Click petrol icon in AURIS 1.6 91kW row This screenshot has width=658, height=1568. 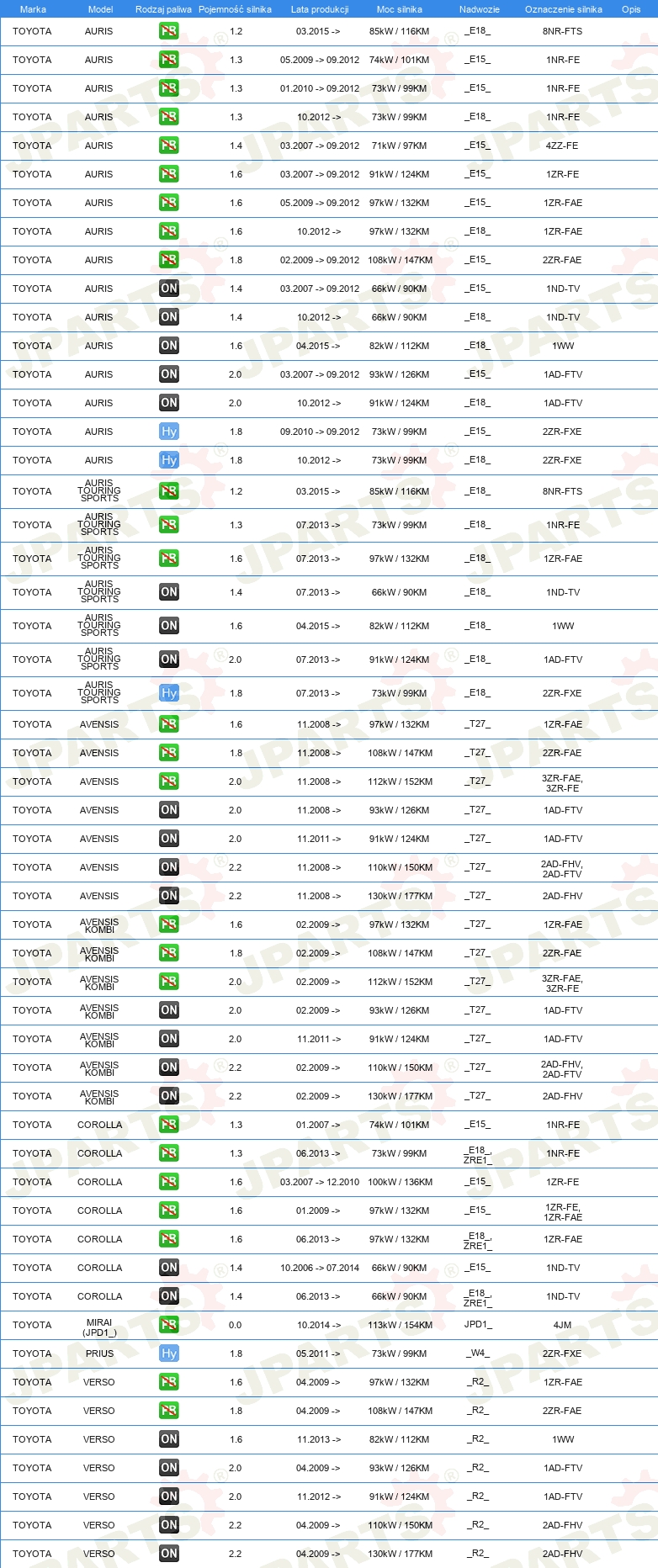pos(168,174)
